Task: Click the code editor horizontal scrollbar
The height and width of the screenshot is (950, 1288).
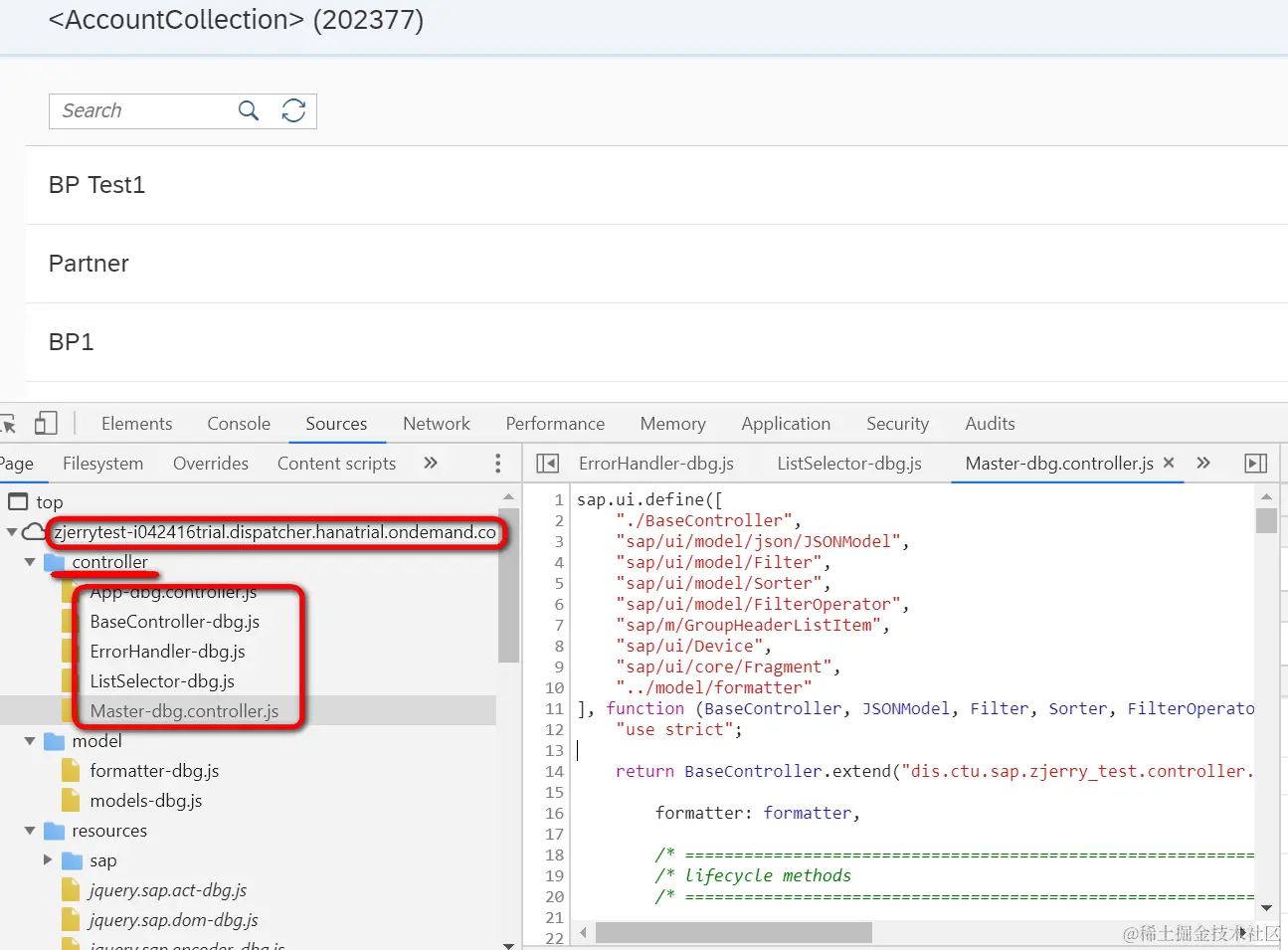Action: click(733, 933)
